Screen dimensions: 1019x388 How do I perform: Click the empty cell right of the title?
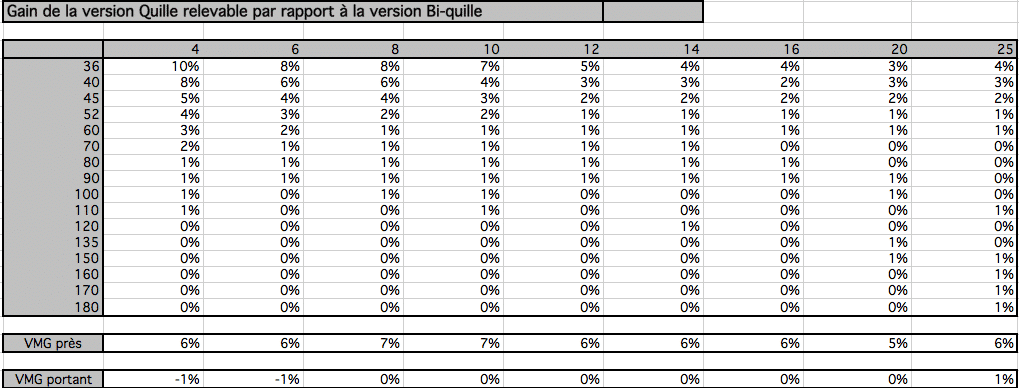[653, 12]
